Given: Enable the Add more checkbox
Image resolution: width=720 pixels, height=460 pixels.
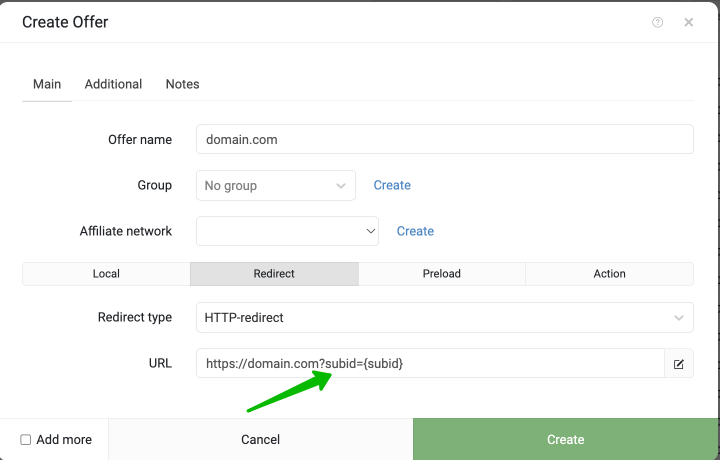Looking at the screenshot, I should pos(26,440).
